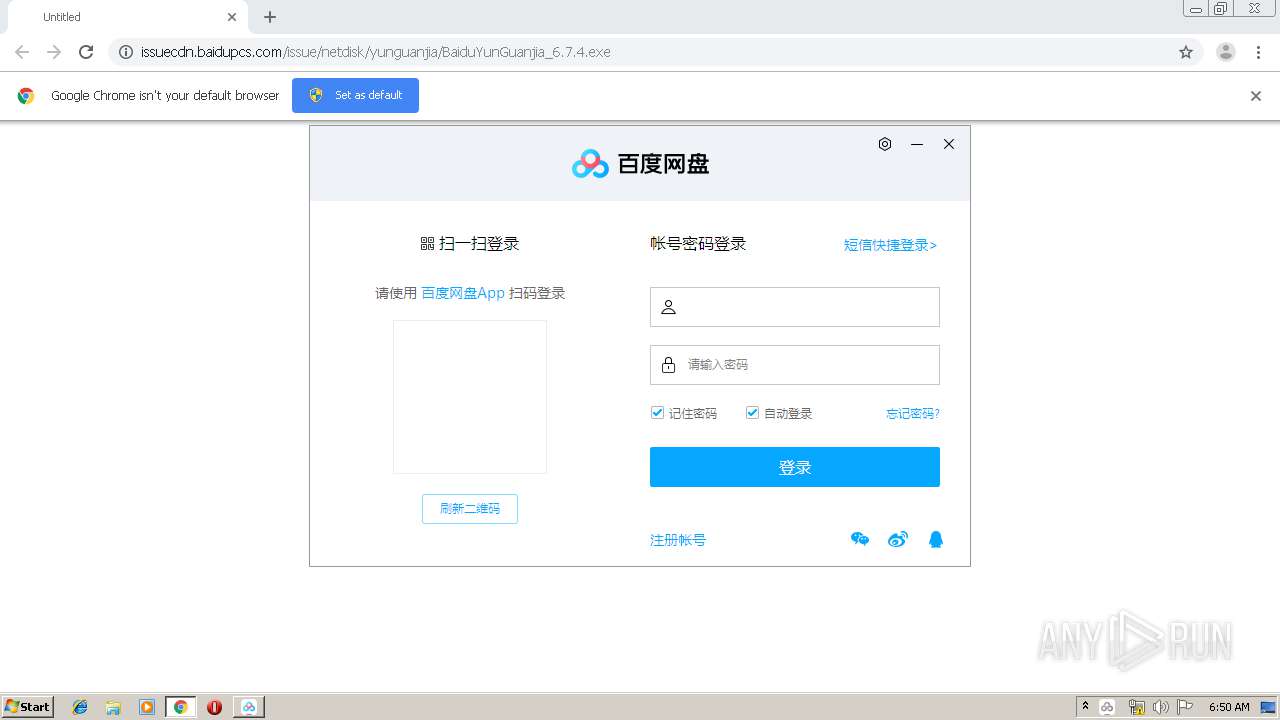Screen dimensions: 1280x720
Task: Toggle the 自动登录 checkbox
Action: [x=752, y=413]
